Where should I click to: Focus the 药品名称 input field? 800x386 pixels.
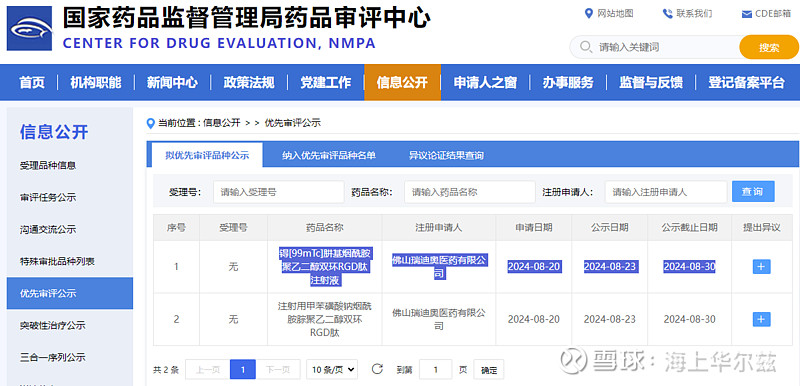coord(470,192)
